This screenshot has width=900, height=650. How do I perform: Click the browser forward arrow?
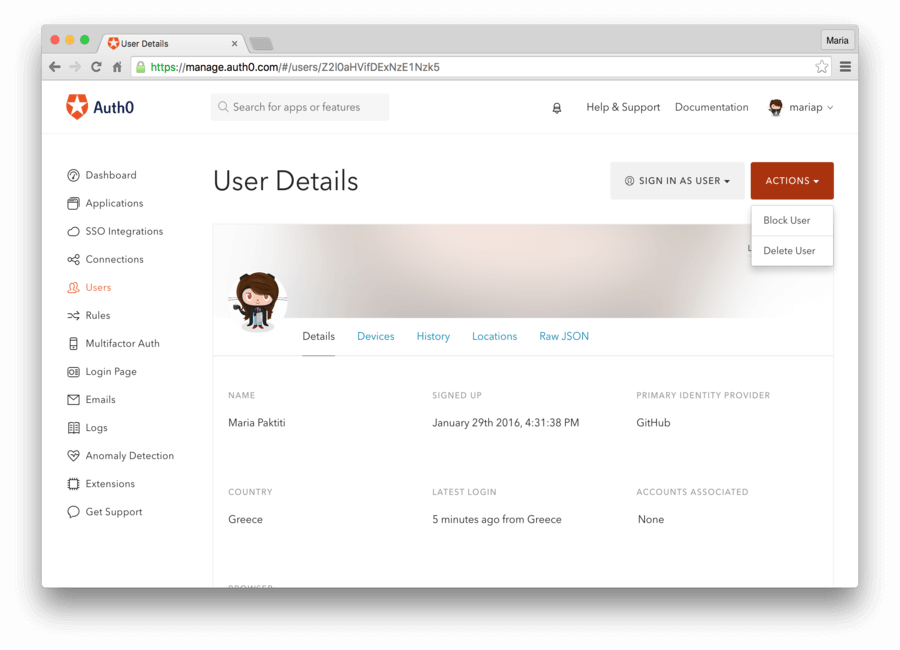point(75,67)
